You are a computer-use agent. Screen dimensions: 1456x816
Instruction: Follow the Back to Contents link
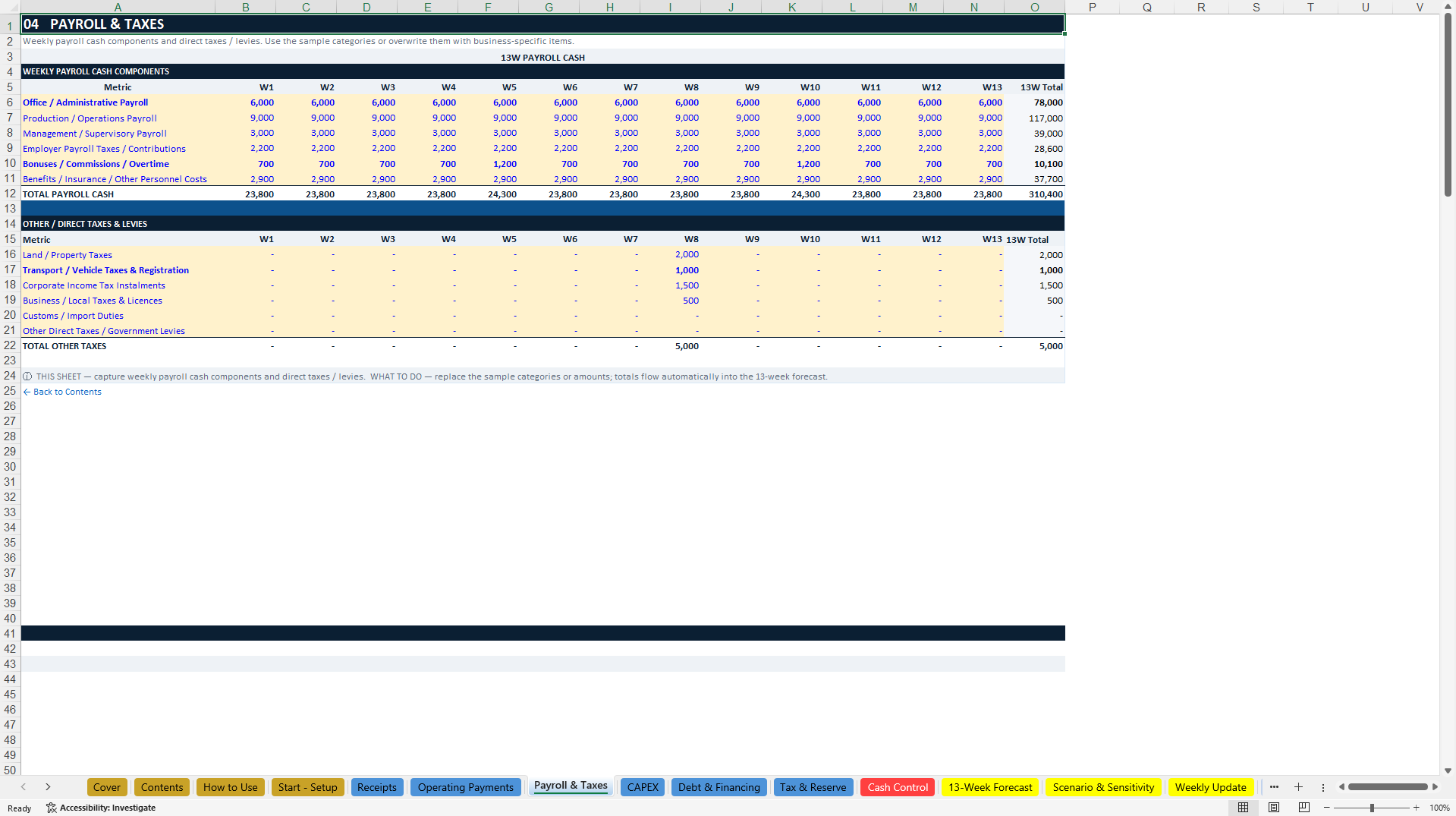[x=62, y=392]
